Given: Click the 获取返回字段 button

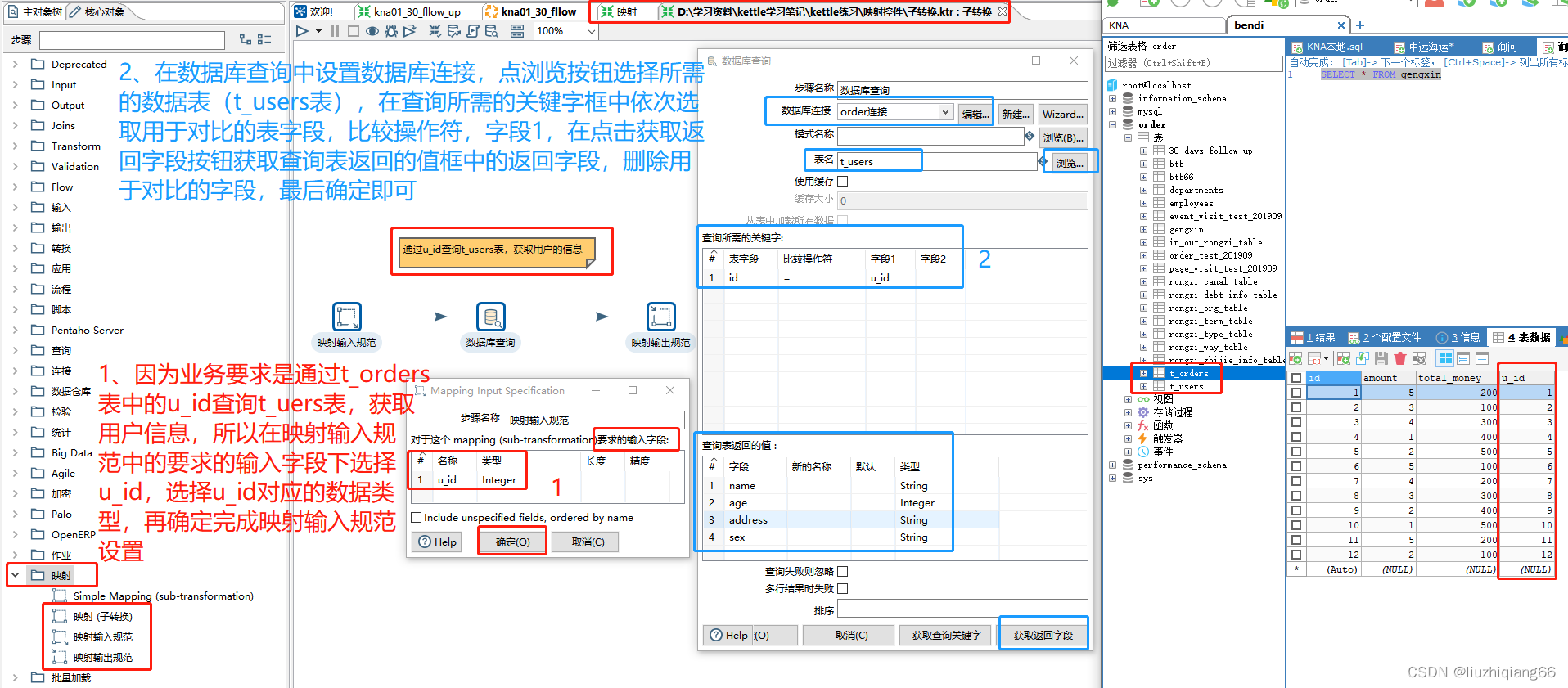Looking at the screenshot, I should pyautogui.click(x=1043, y=635).
